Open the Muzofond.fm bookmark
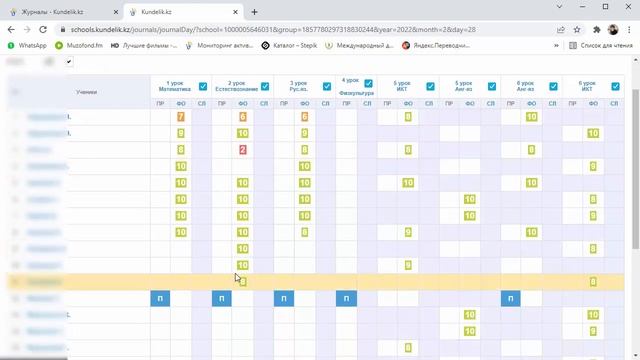 tap(79, 45)
